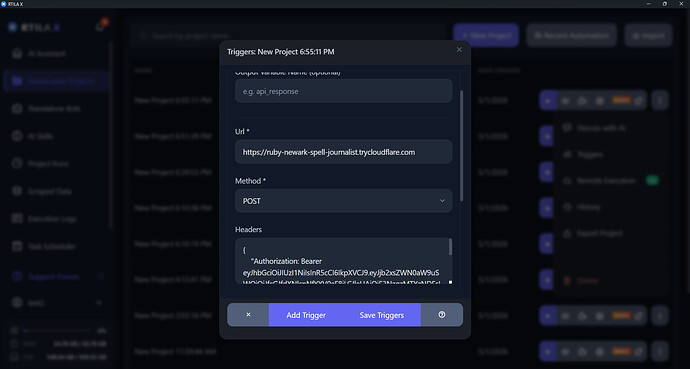This screenshot has height=369, width=690.
Task: Select Export Project in context menu
Action: point(612,233)
